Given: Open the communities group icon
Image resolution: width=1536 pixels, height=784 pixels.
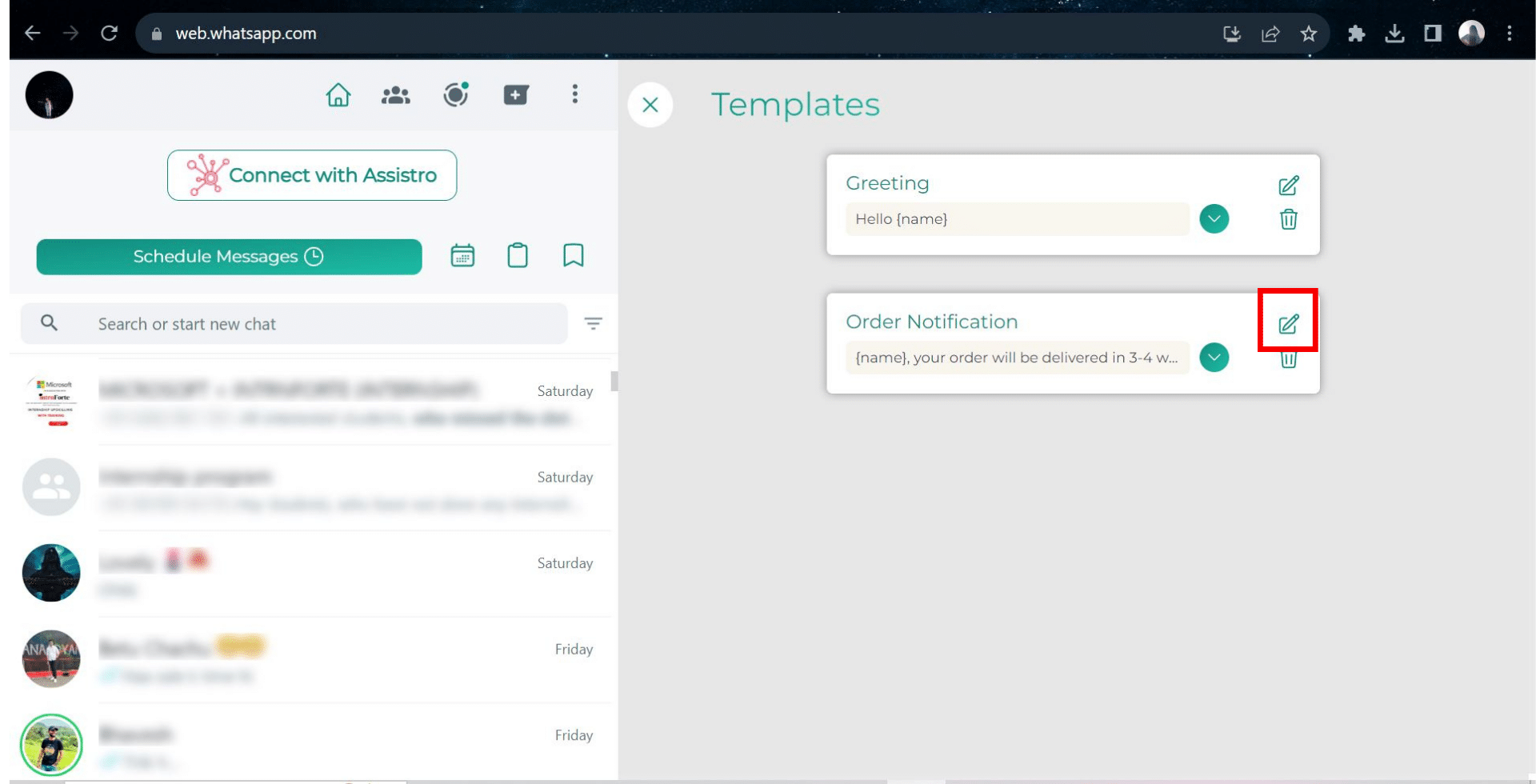Looking at the screenshot, I should 395,95.
